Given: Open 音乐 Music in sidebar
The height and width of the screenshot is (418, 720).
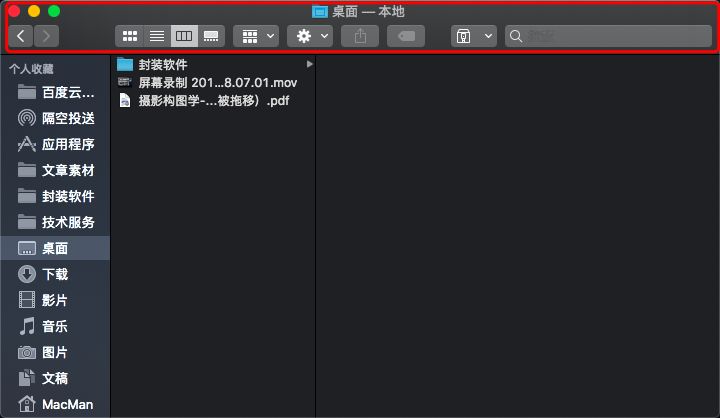Looking at the screenshot, I should coord(56,326).
